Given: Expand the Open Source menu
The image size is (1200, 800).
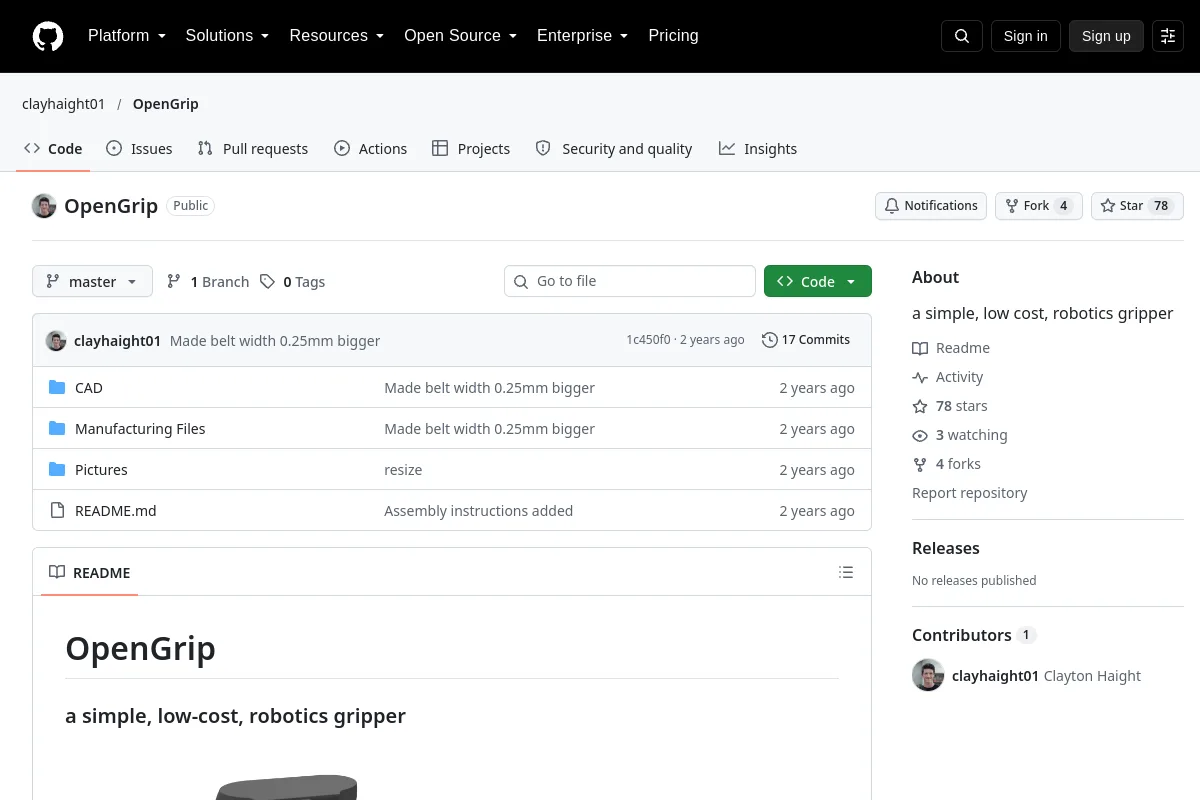Looking at the screenshot, I should point(460,36).
